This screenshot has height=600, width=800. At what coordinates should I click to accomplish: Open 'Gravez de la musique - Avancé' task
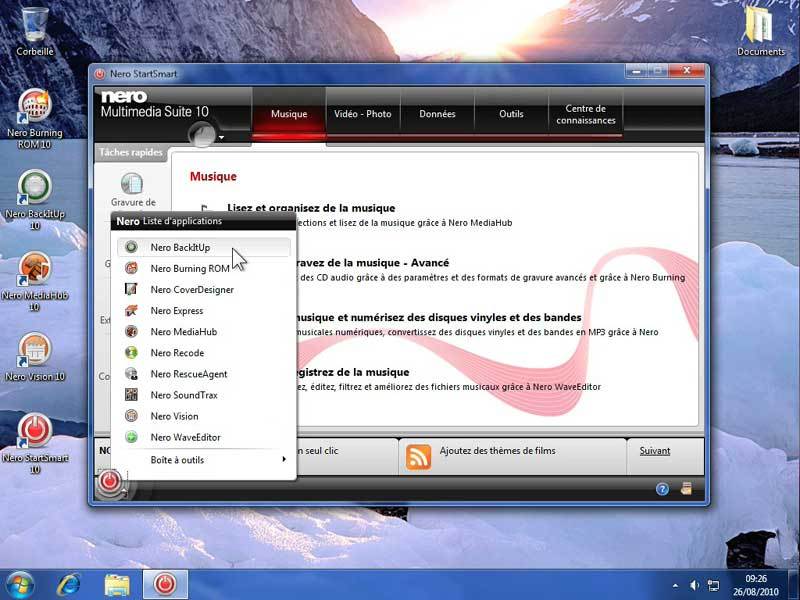pos(372,263)
